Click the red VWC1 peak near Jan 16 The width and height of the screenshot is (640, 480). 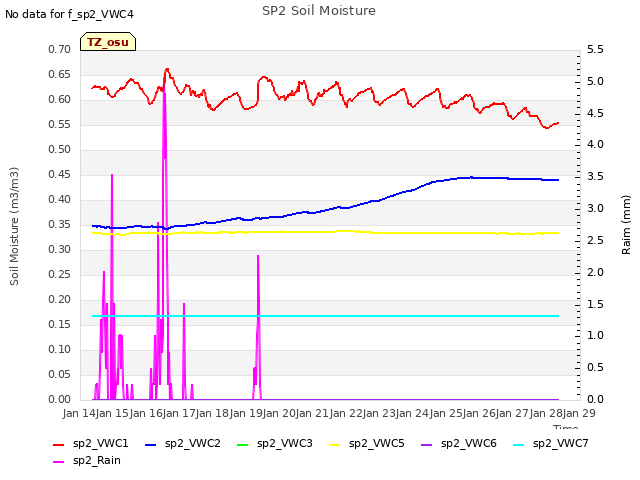click(x=167, y=69)
